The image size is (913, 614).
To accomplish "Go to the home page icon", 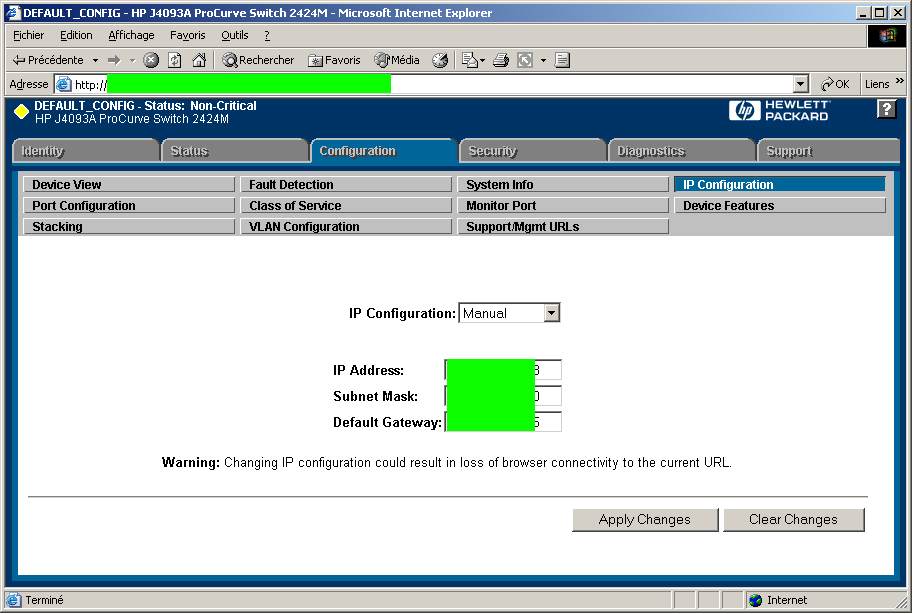I will (199, 60).
